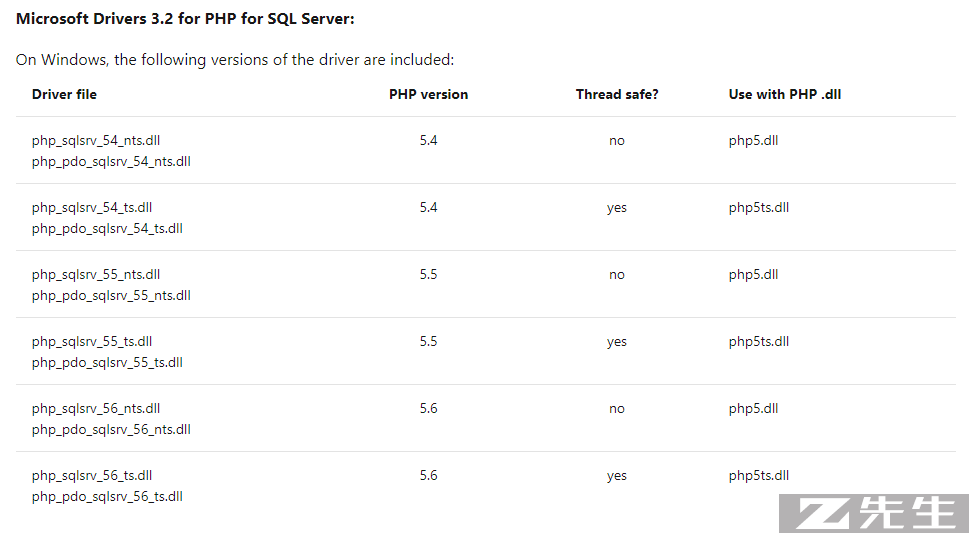Click php5ts.dll in the php_sqlsrv_56_ts.dll row

pyautogui.click(x=759, y=476)
